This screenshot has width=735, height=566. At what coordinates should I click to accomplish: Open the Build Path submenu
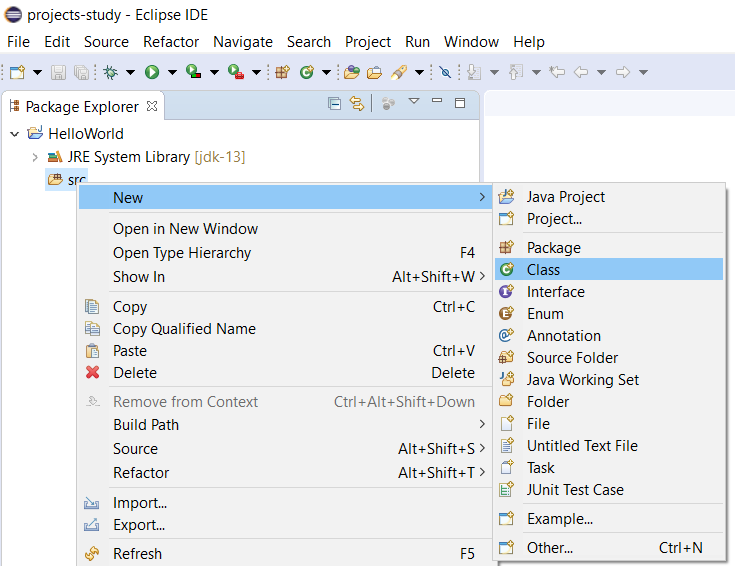[x=285, y=425]
